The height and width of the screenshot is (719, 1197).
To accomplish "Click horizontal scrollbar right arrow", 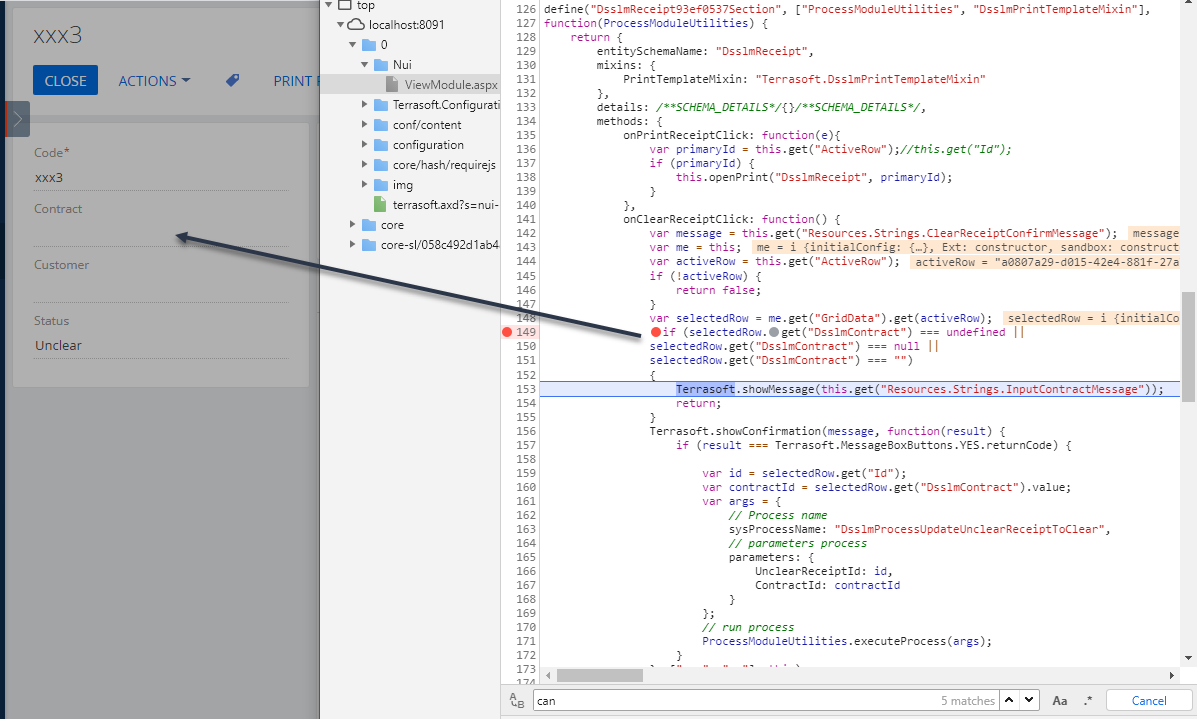I will (x=1172, y=675).
